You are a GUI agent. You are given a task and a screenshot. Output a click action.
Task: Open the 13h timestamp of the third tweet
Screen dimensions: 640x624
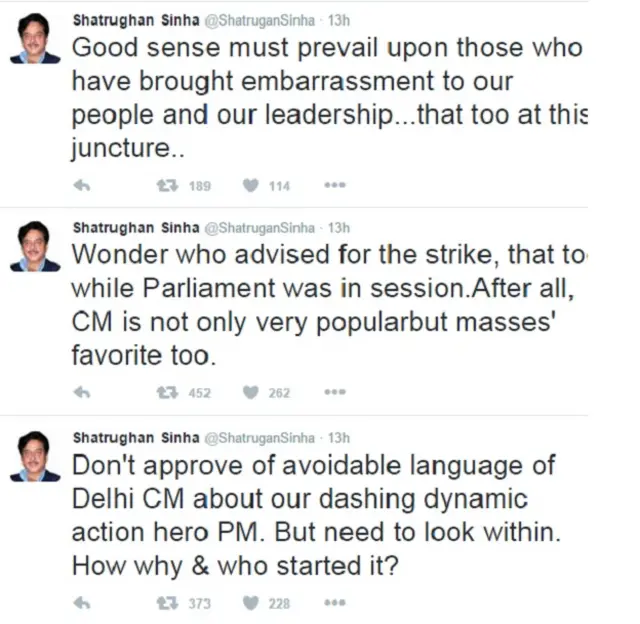click(339, 437)
